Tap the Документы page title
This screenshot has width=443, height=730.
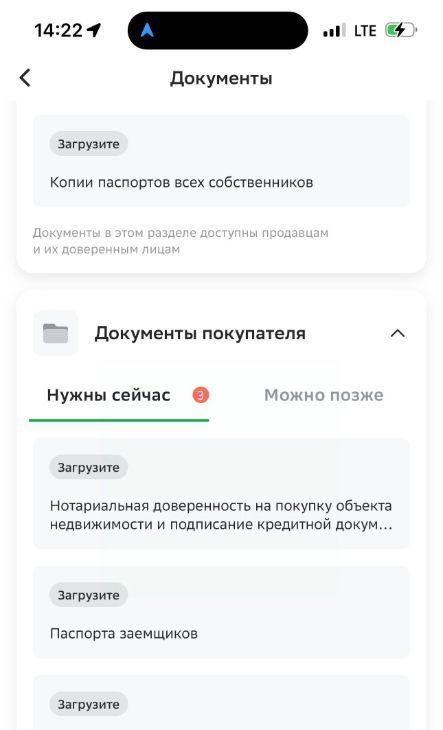pos(221,78)
